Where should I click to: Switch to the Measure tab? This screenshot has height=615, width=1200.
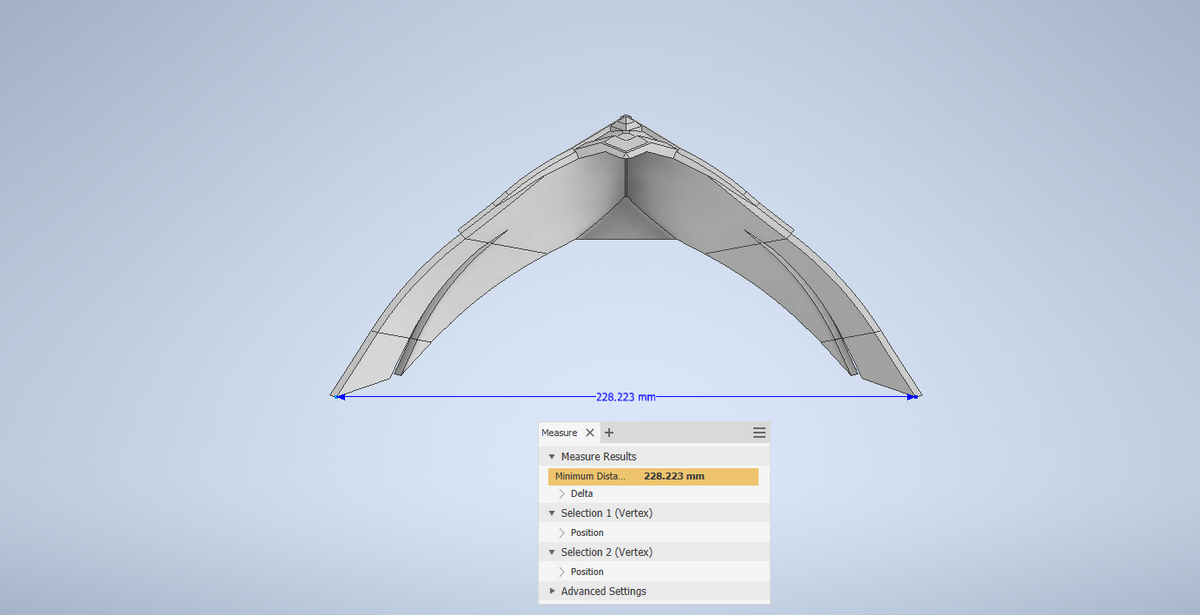(x=559, y=433)
